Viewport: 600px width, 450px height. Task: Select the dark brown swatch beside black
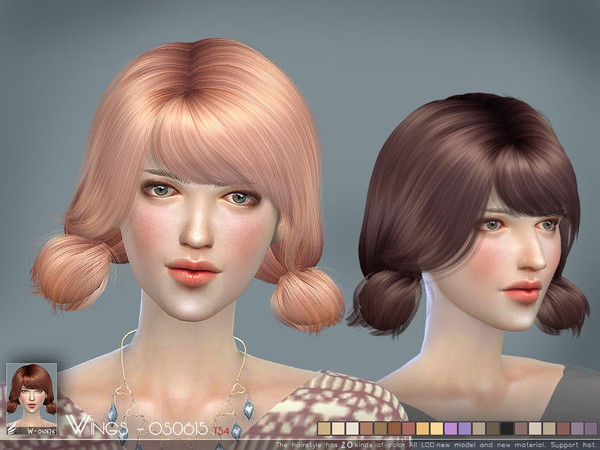(x=493, y=428)
